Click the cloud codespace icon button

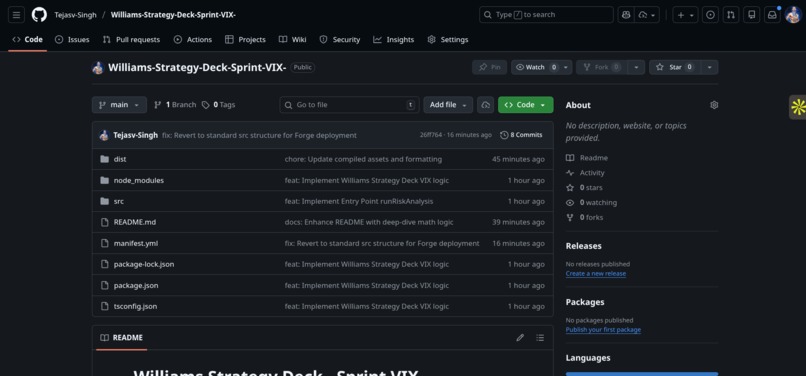tap(485, 105)
